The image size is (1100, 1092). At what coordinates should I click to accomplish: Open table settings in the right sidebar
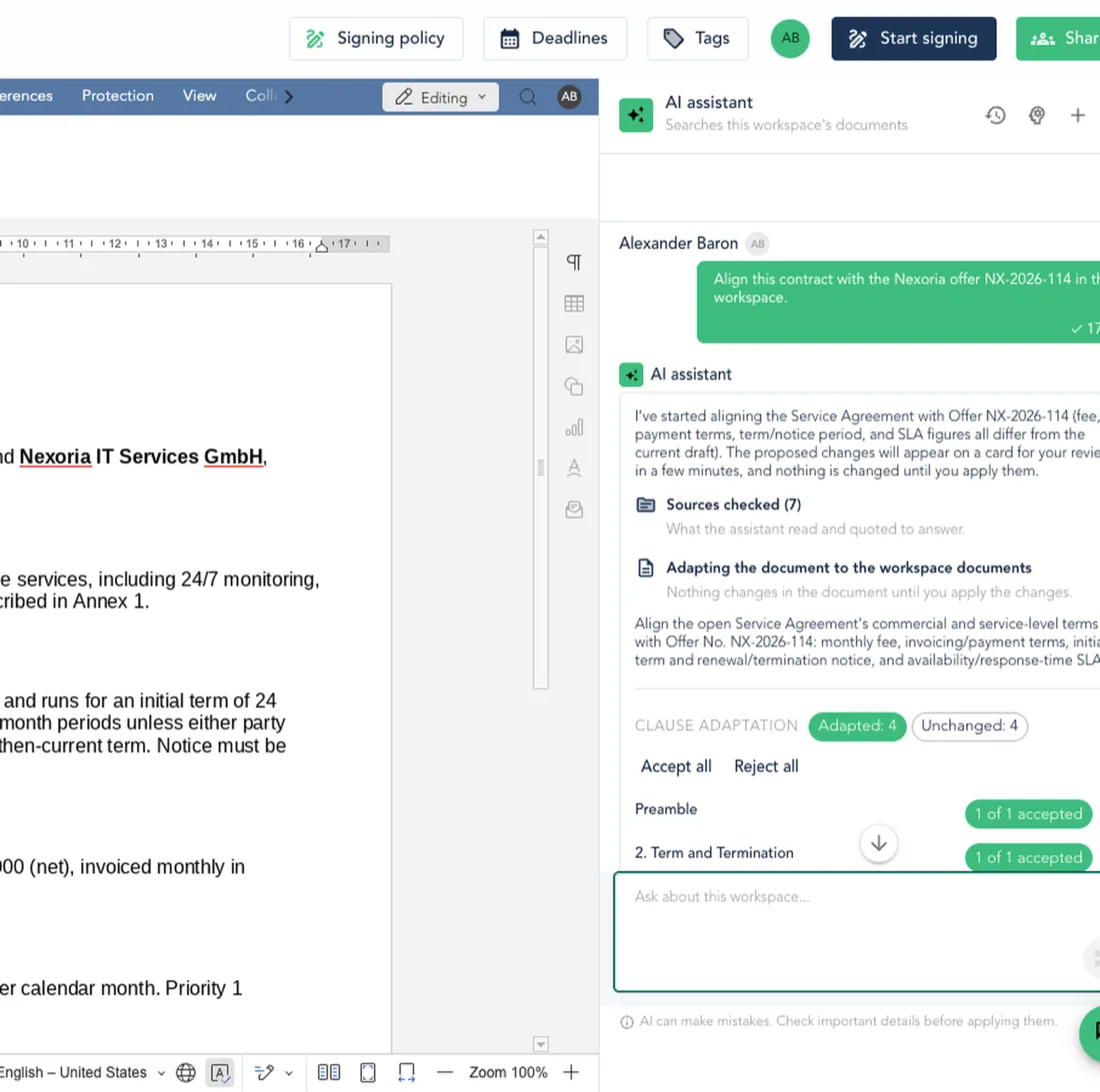tap(574, 304)
